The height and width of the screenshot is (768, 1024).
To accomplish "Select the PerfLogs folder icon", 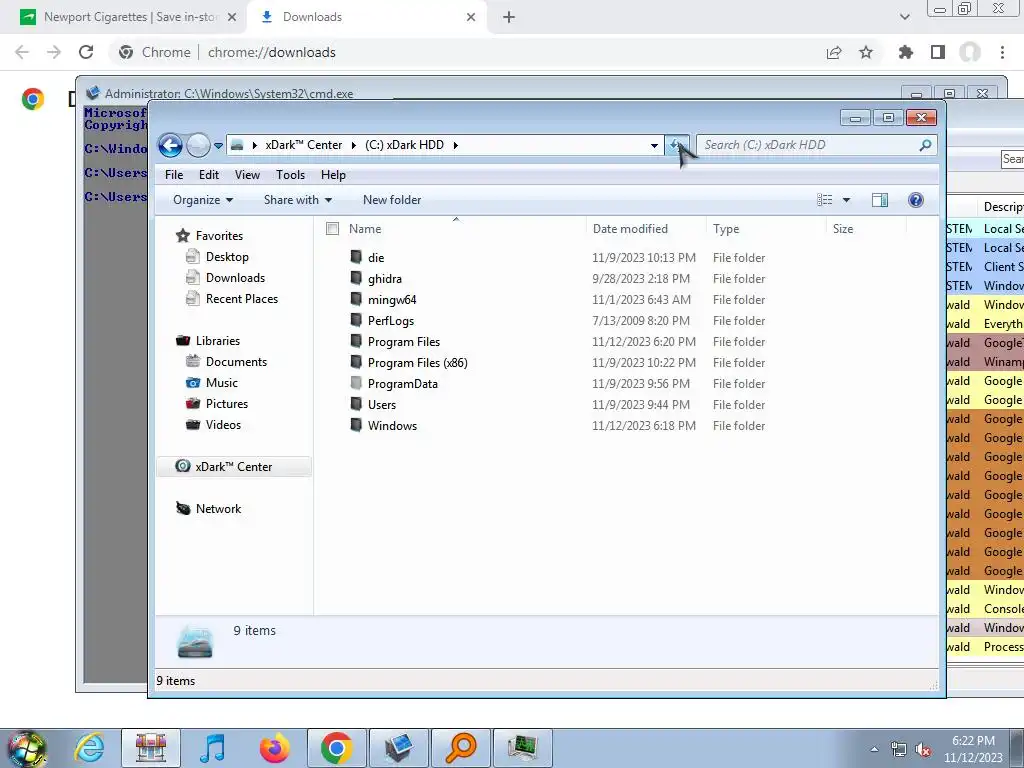I will coord(356,320).
